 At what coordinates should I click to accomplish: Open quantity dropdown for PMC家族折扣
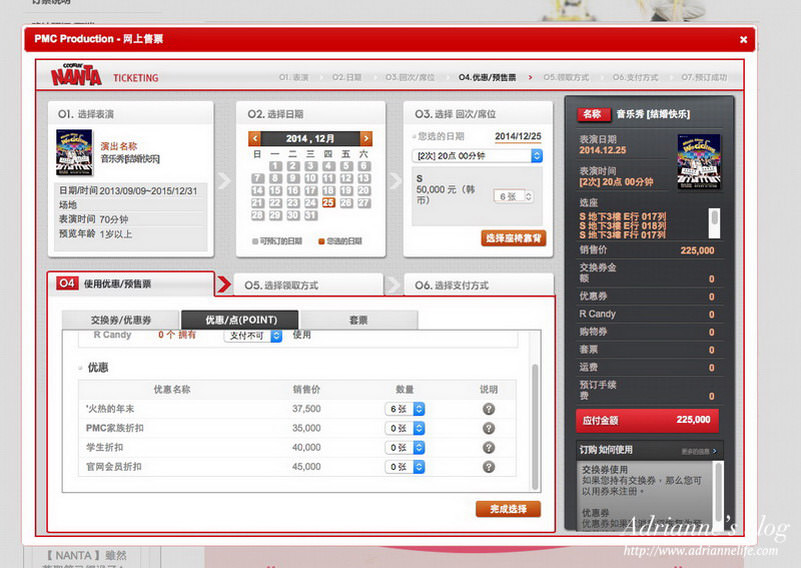pyautogui.click(x=405, y=428)
